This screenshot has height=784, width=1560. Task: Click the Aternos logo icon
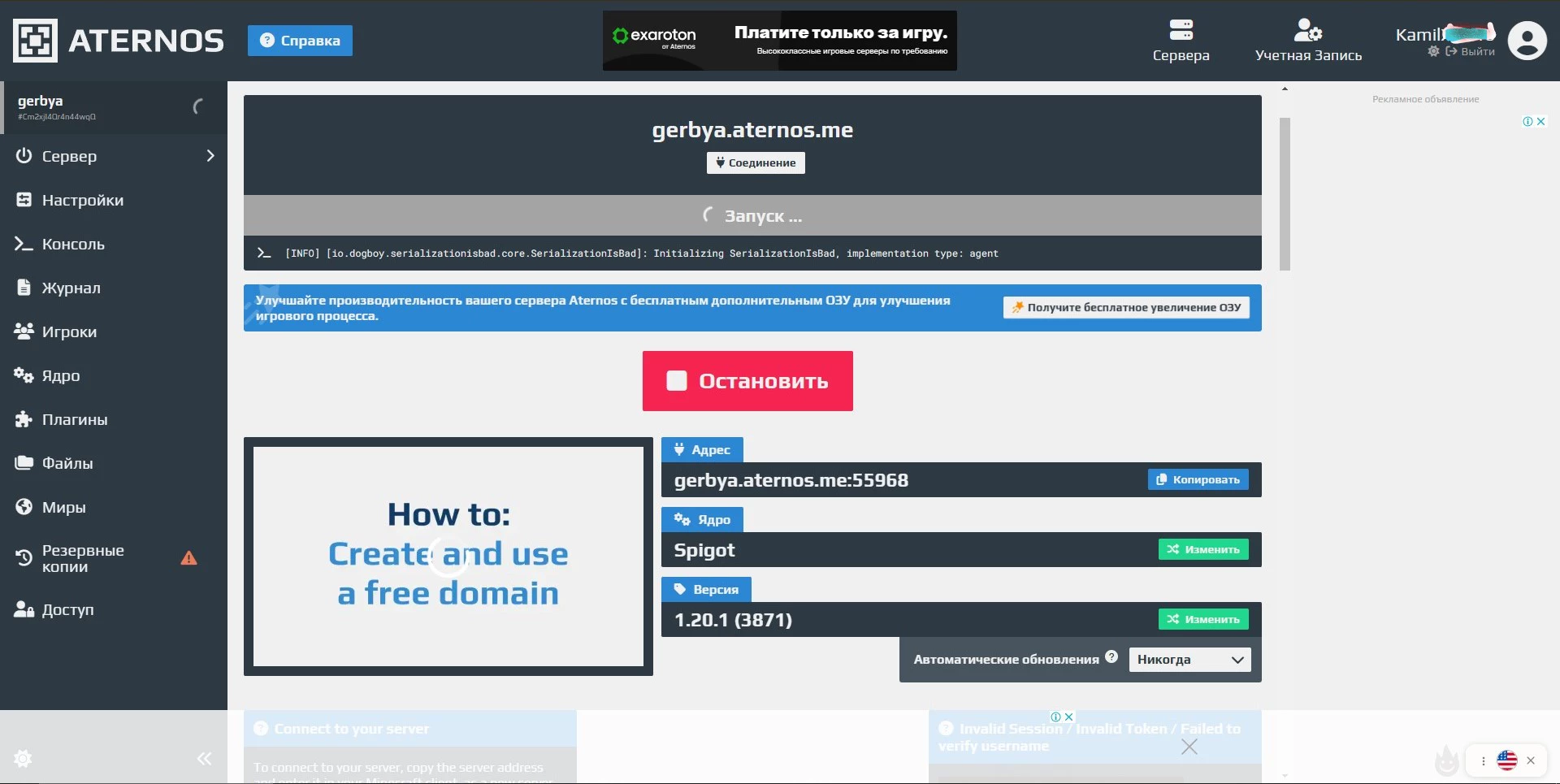click(35, 41)
